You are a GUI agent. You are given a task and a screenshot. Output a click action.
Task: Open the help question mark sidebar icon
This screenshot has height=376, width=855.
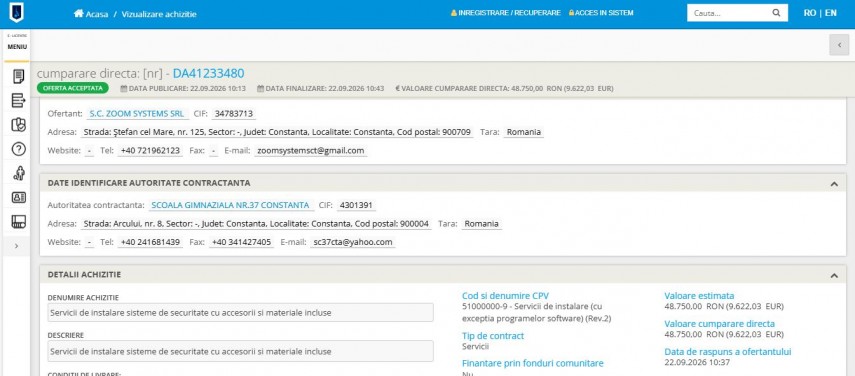19,149
